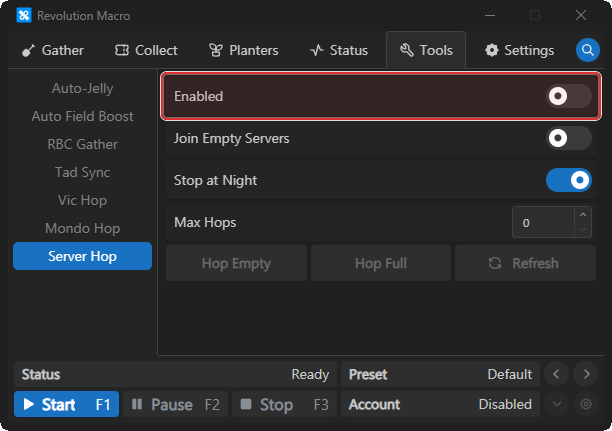Image resolution: width=612 pixels, height=431 pixels.
Task: Turn on Join Empty Servers switch
Action: (569, 138)
